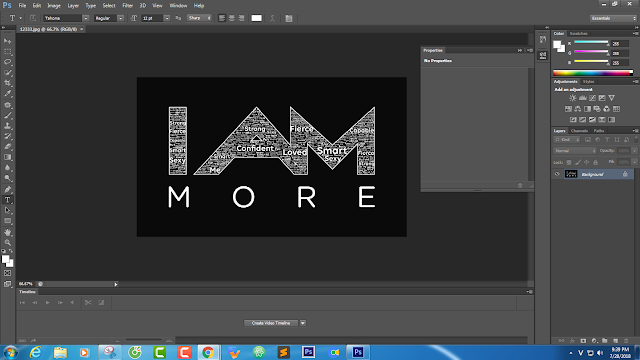
Task: Open the Type tool preset picker arrow
Action: pos(20,18)
